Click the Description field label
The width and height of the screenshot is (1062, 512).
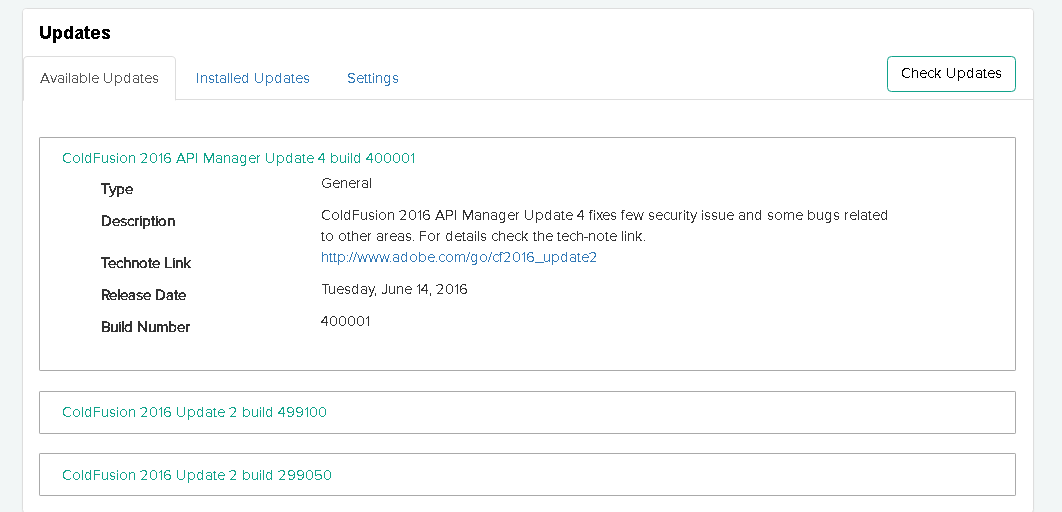[x=138, y=221]
